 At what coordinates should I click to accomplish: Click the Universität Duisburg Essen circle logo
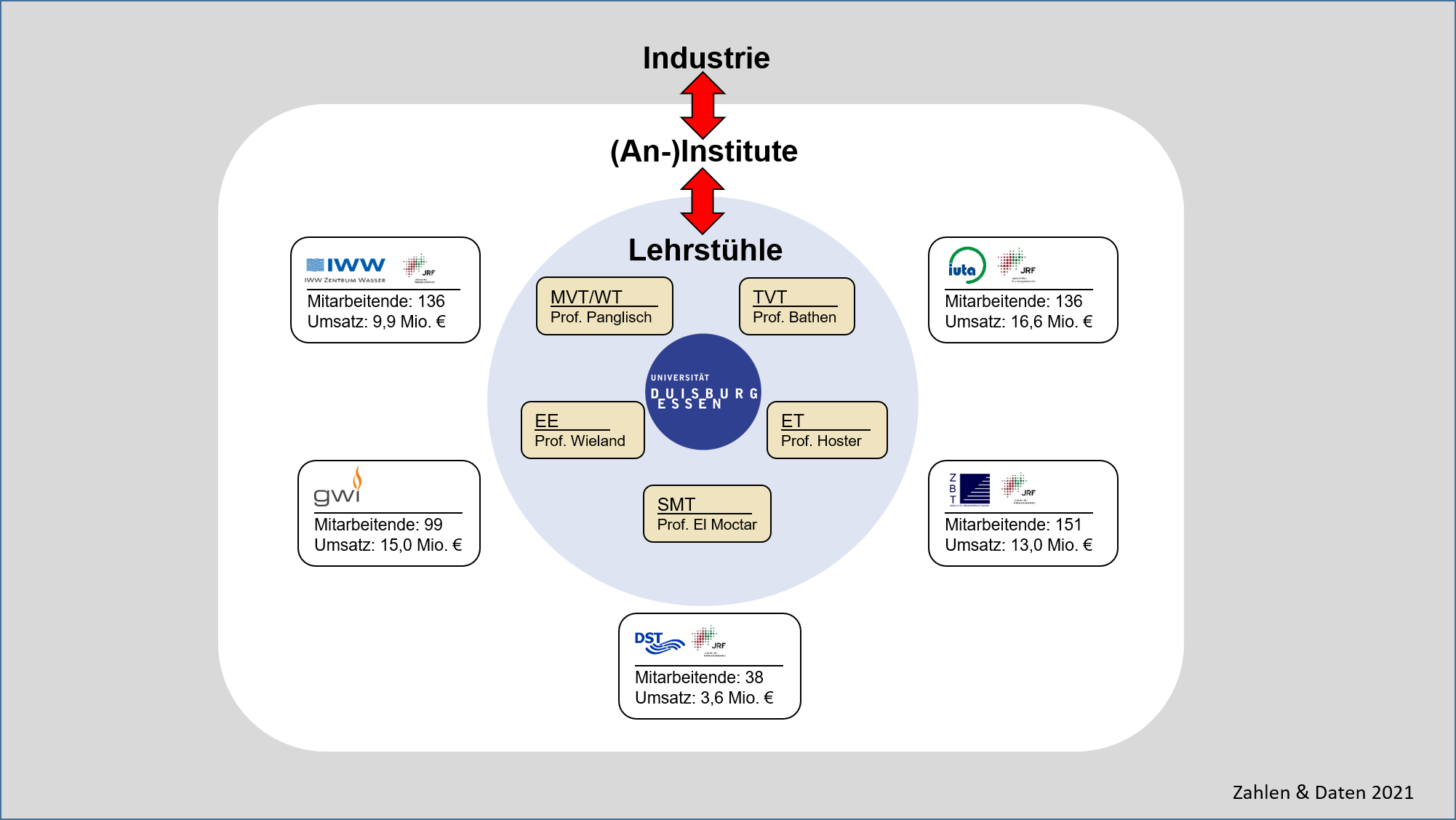click(703, 391)
